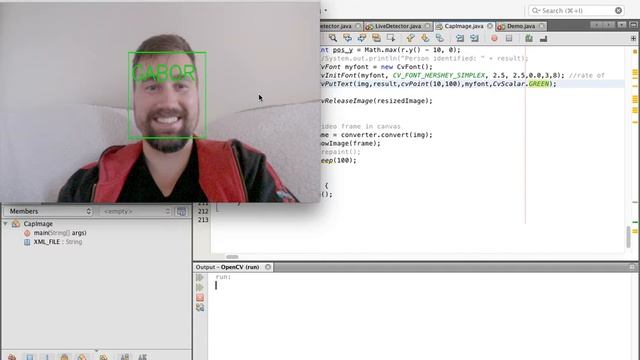Click topmost yellow warning mark in error stripe
Screen dimensions: 640x360
coord(635,51)
